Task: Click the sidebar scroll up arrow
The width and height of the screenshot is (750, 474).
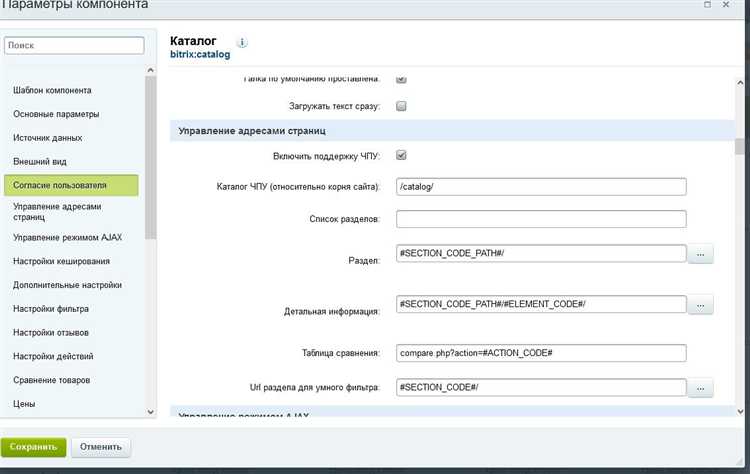Action: [151, 70]
